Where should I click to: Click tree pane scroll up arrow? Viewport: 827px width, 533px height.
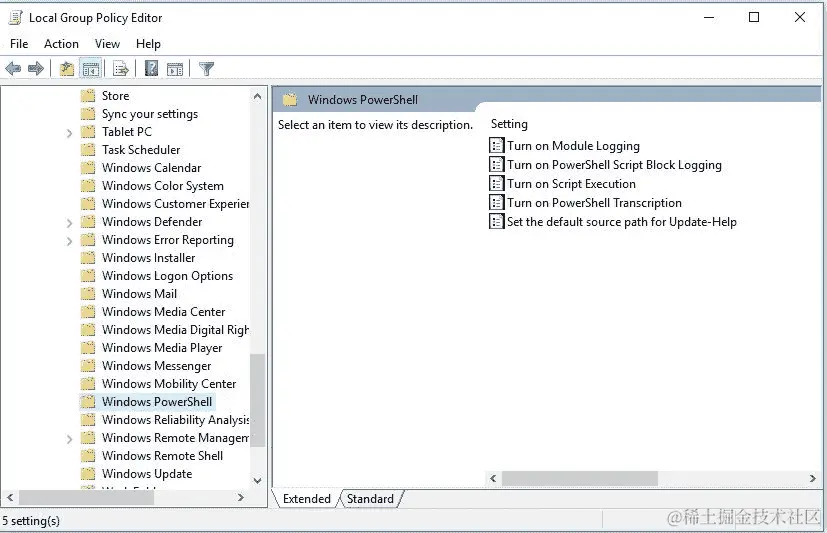click(257, 96)
